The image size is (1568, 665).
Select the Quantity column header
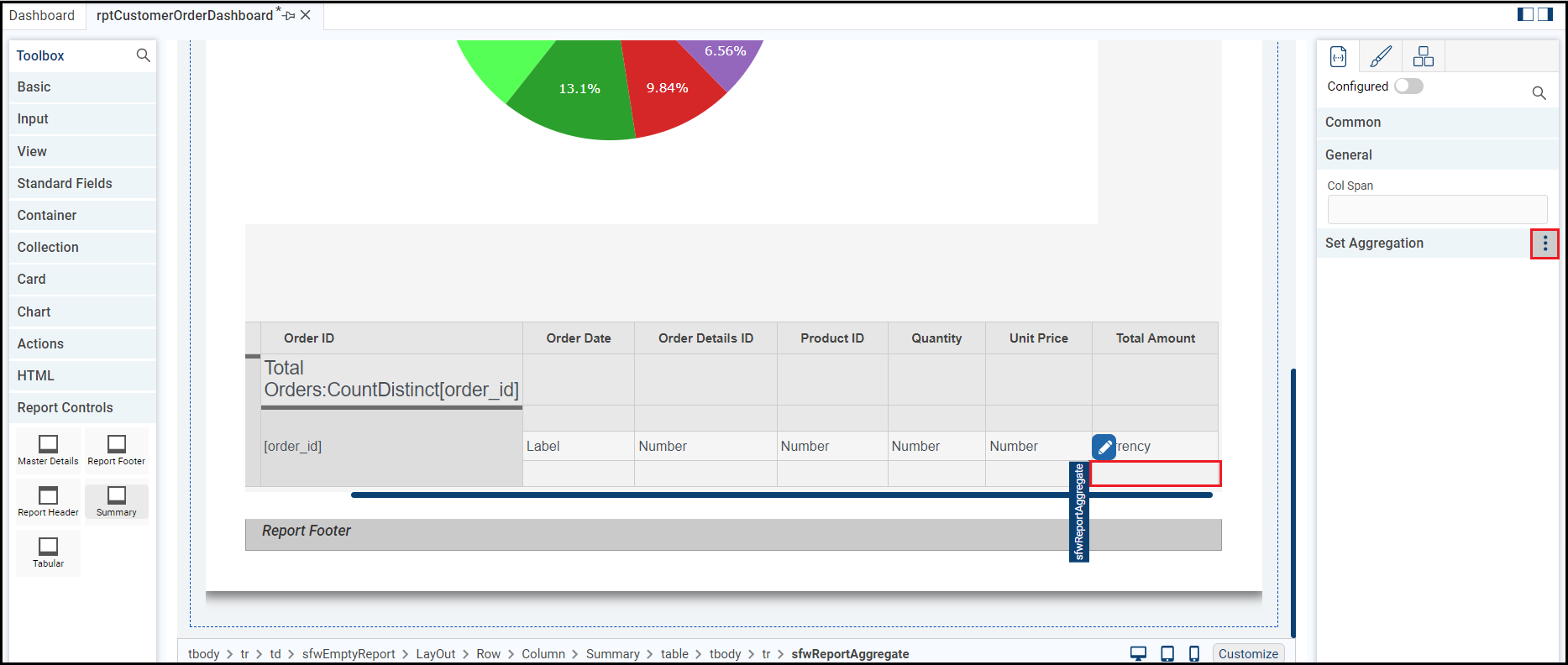[x=936, y=338]
